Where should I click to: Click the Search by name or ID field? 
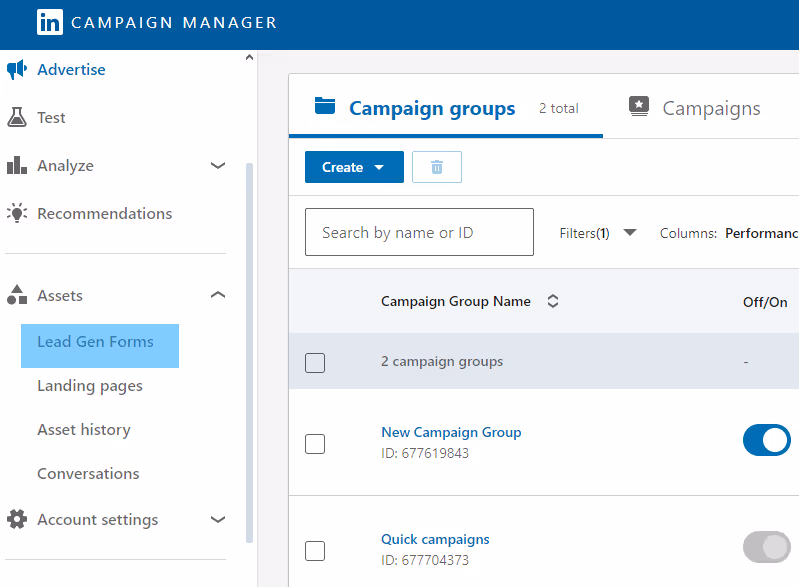(419, 232)
